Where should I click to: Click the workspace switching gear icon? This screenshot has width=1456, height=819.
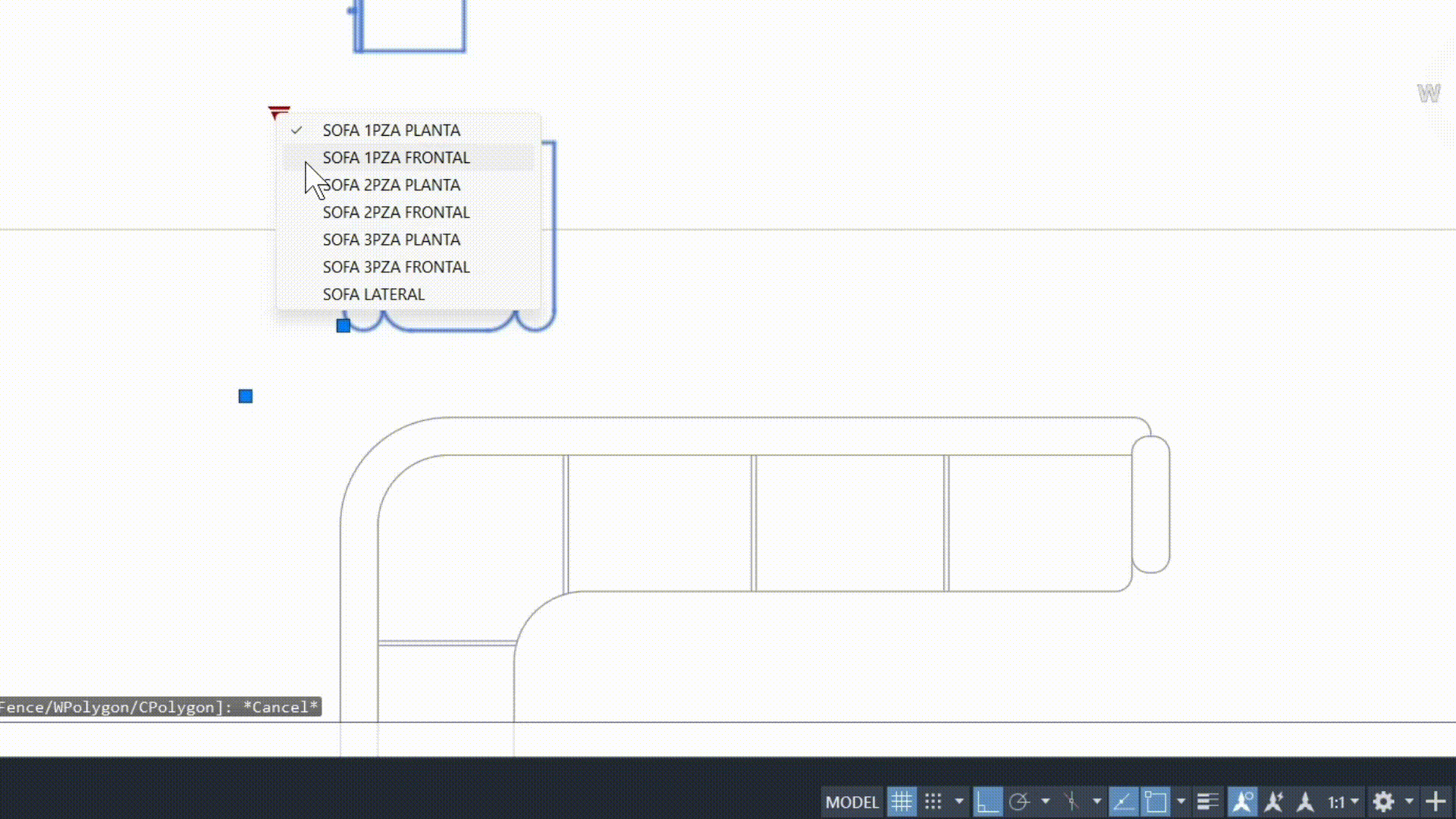1384,802
